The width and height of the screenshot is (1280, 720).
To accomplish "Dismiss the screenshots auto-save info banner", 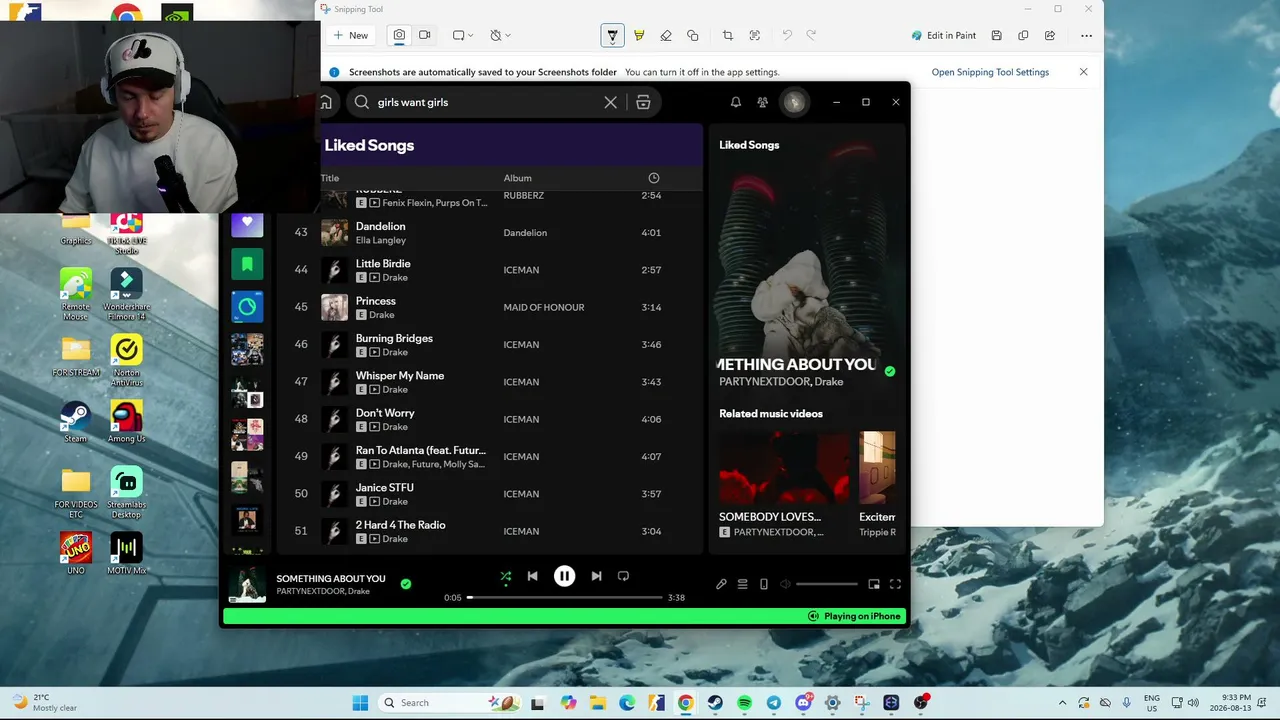I will 1083,72.
